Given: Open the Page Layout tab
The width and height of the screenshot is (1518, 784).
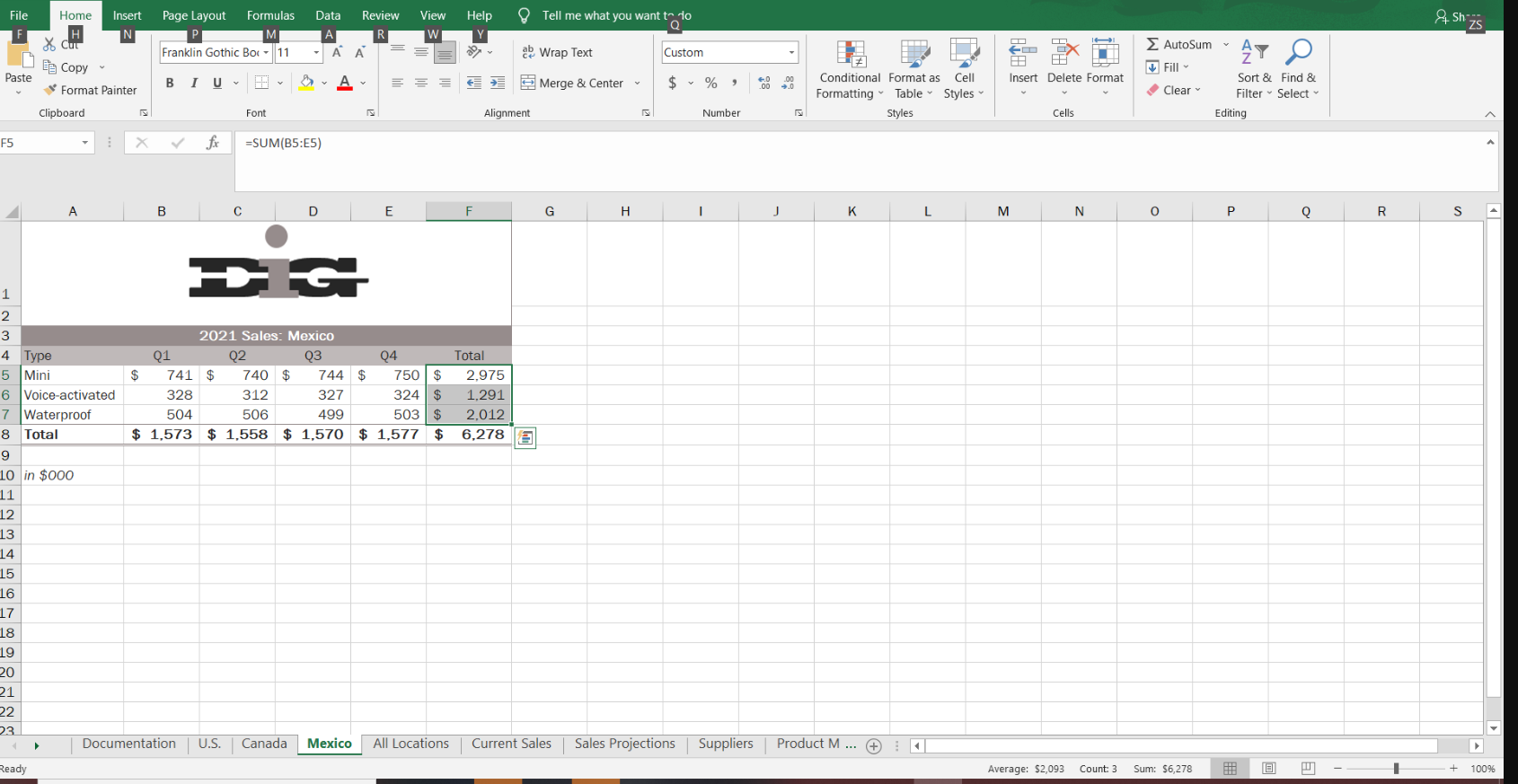Looking at the screenshot, I should [194, 15].
